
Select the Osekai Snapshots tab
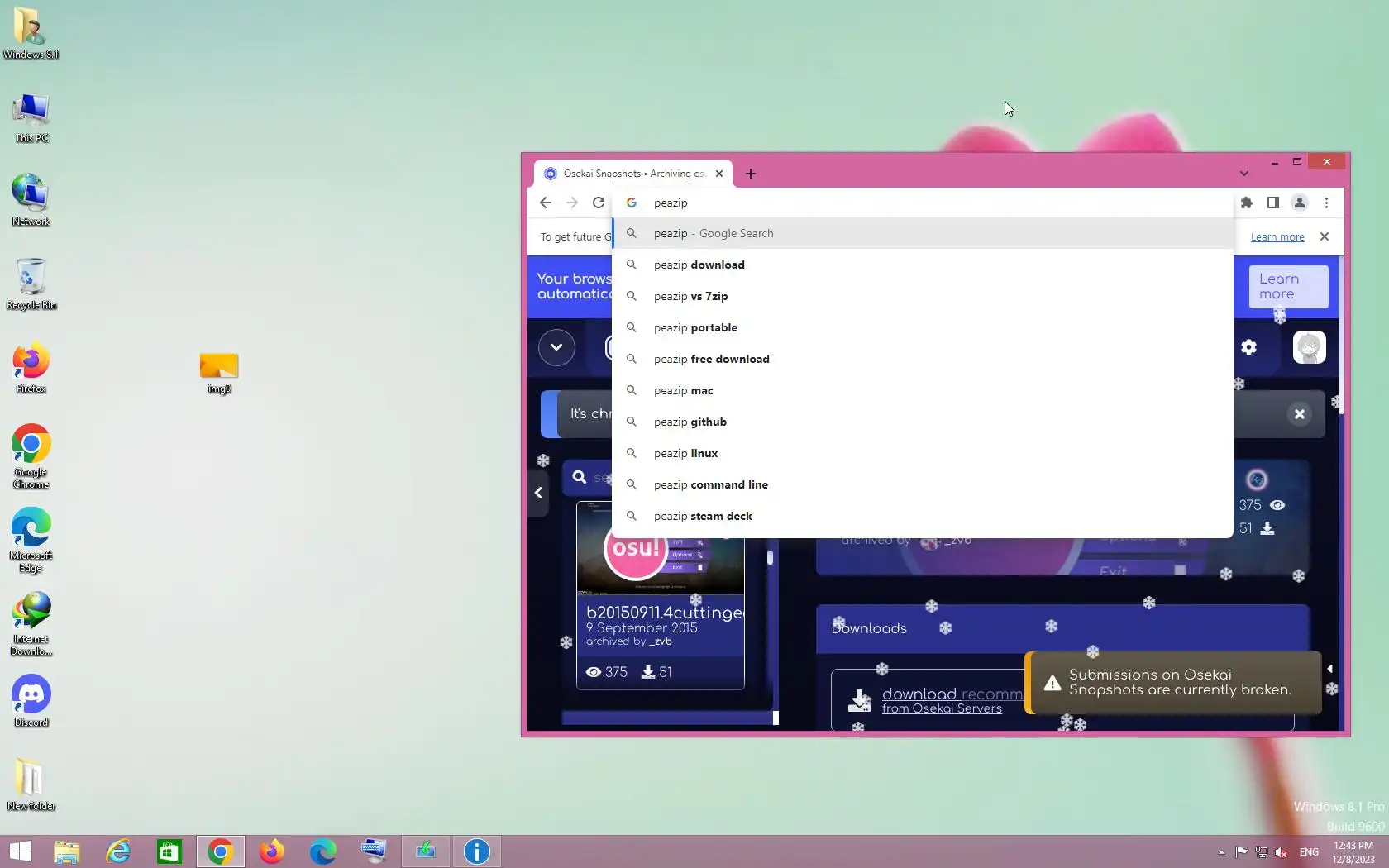point(632,174)
